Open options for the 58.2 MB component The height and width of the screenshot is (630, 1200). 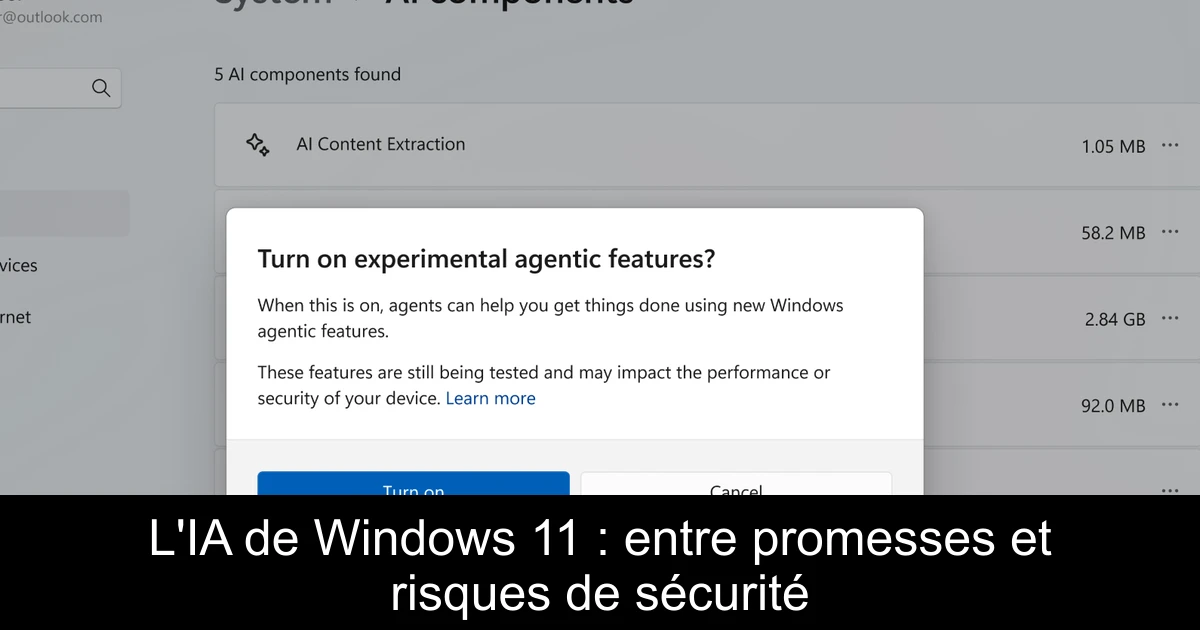point(1170,232)
